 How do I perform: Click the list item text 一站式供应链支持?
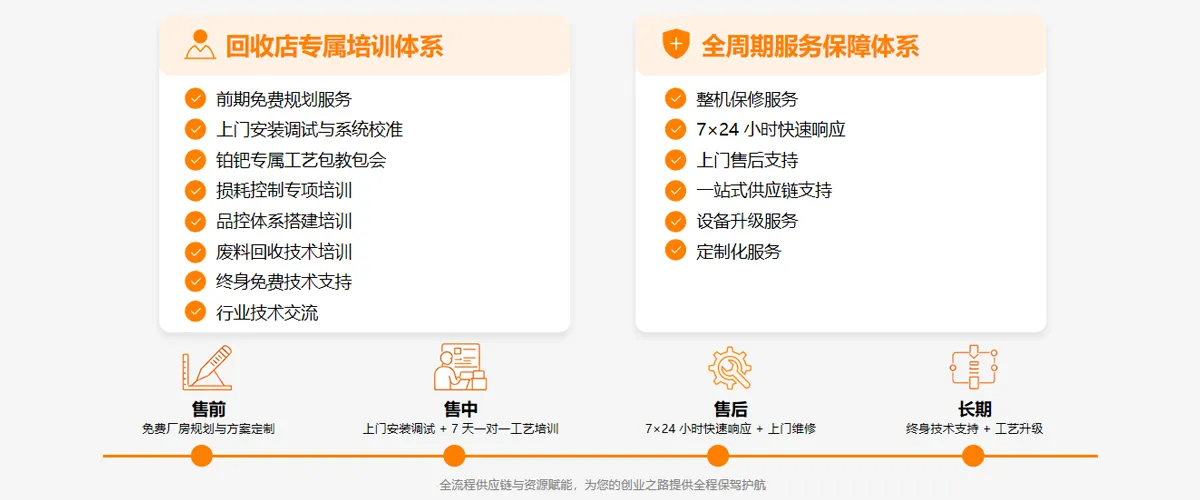(764, 191)
